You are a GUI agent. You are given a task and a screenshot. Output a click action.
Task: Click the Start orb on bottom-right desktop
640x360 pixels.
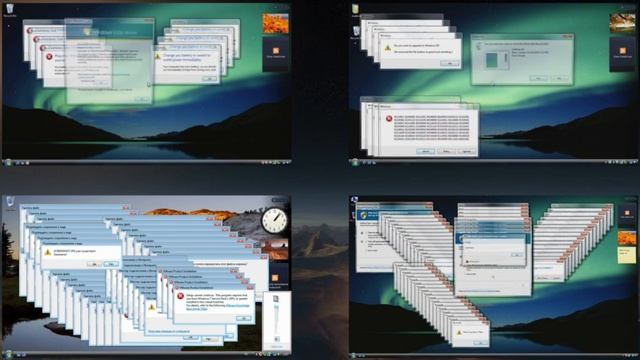353,356
